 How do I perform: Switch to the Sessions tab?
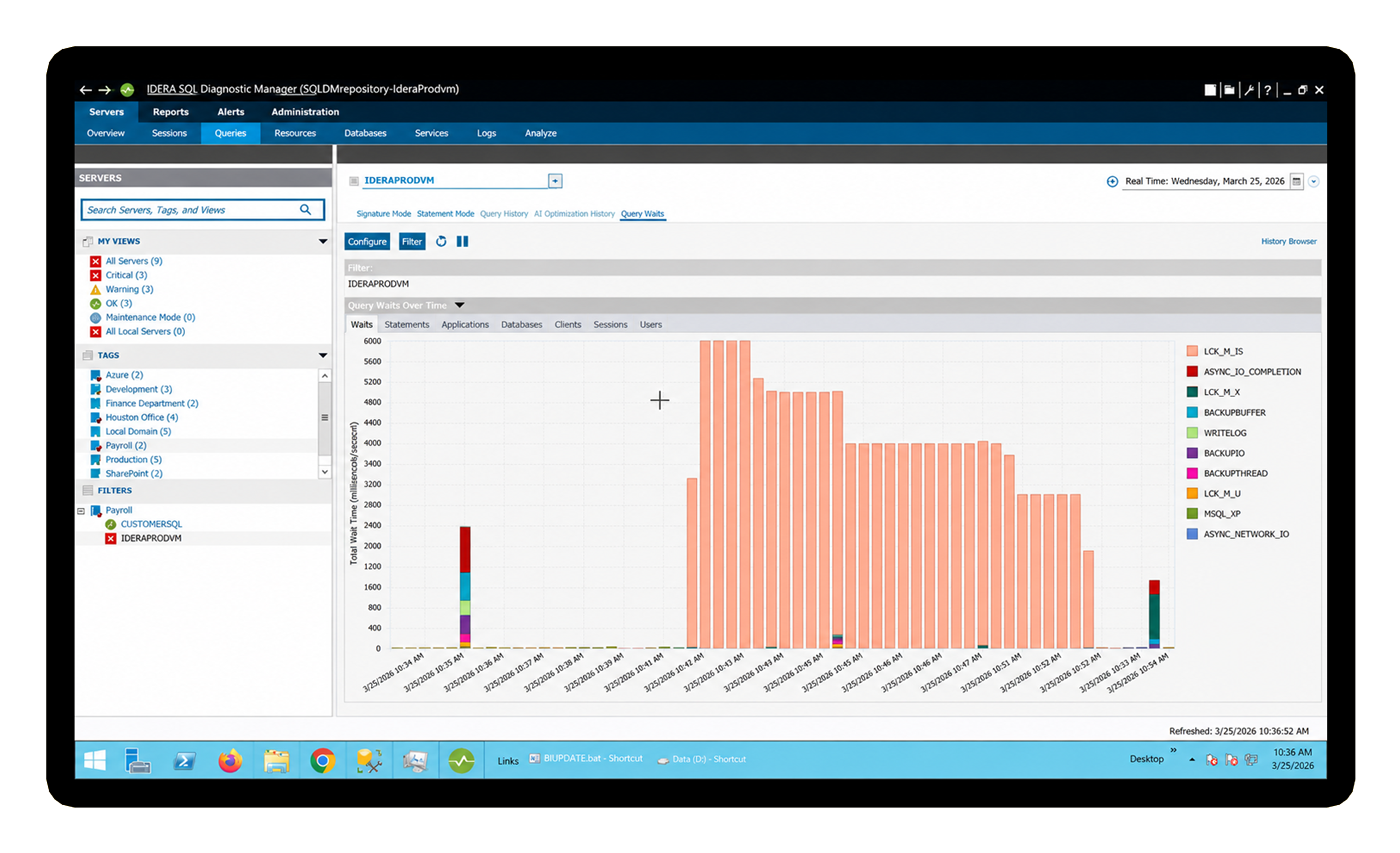(169, 133)
